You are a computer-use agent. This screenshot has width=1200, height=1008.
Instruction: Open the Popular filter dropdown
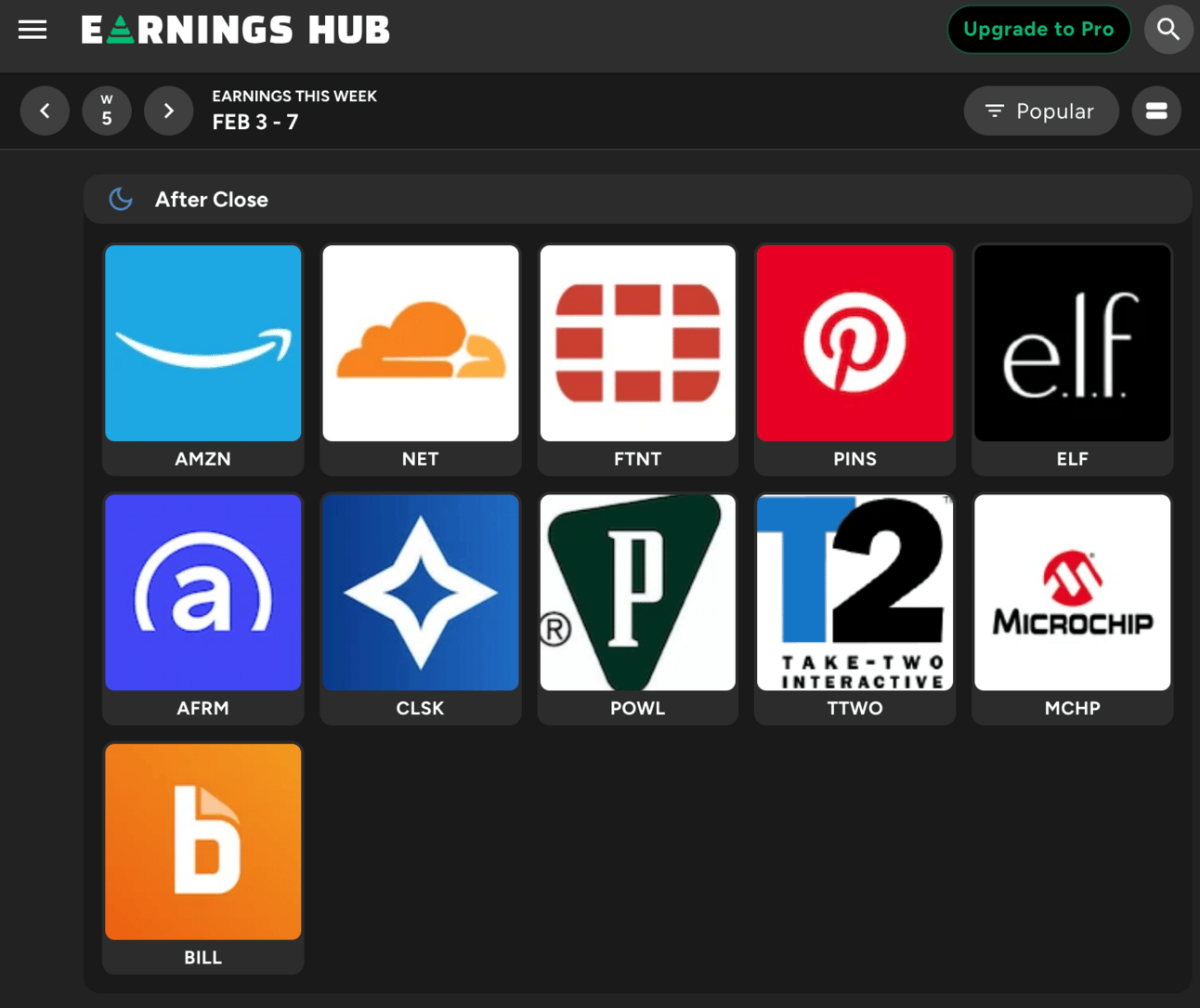coord(1041,111)
